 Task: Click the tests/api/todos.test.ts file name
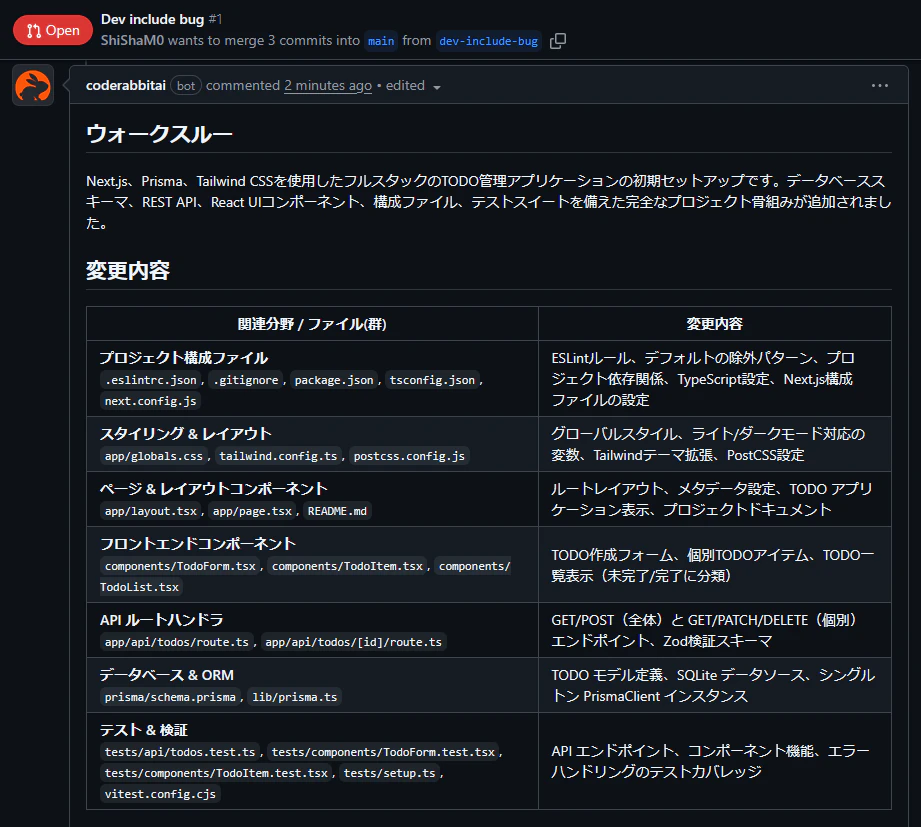pos(180,752)
